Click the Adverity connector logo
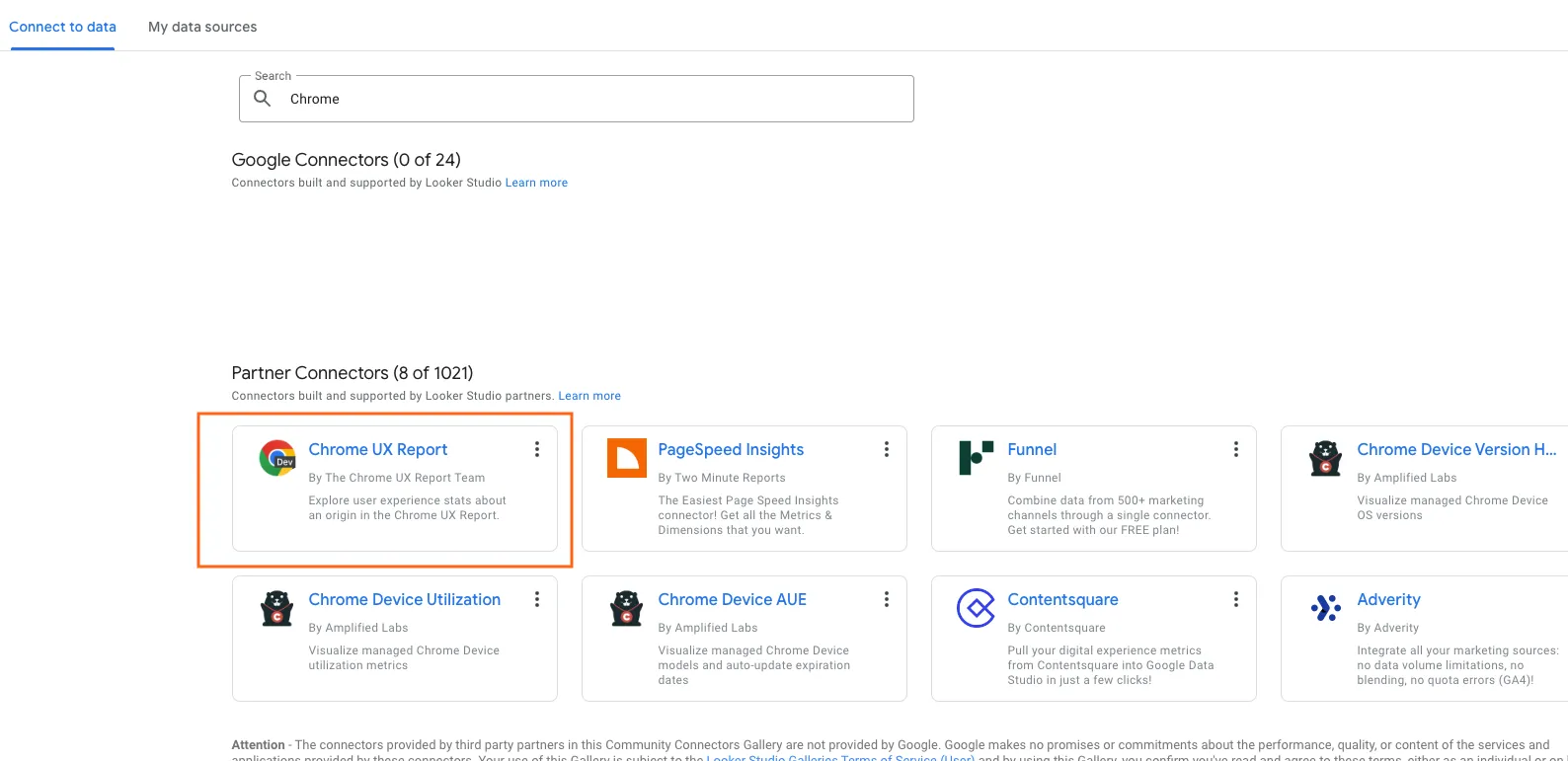1568x761 pixels. coord(1326,608)
